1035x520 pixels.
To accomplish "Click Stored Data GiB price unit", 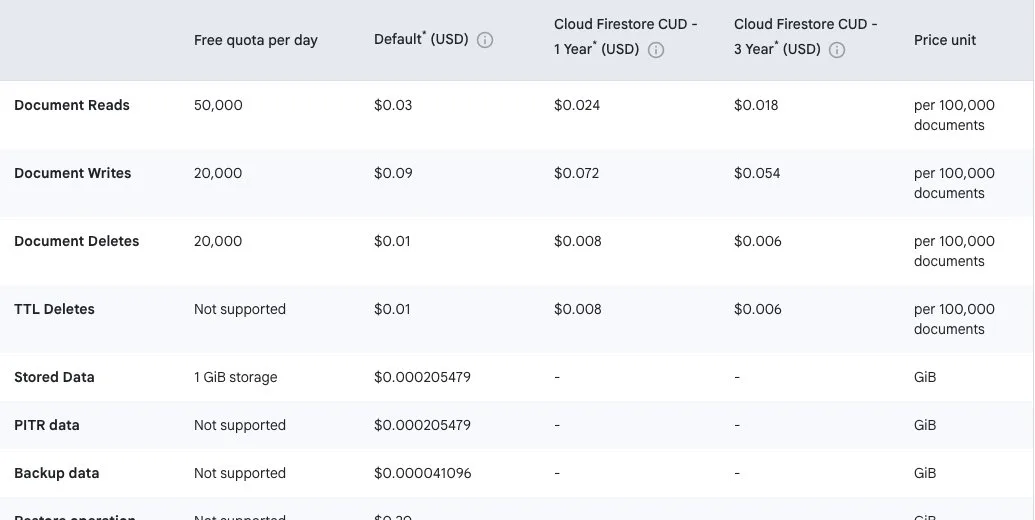I will coord(925,377).
